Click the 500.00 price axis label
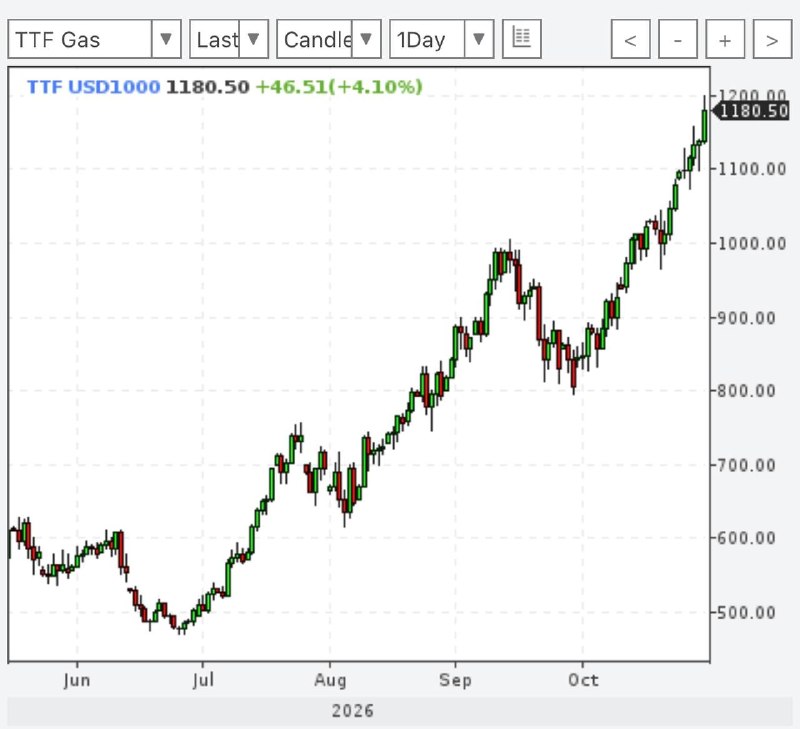This screenshot has width=800, height=729. click(746, 612)
